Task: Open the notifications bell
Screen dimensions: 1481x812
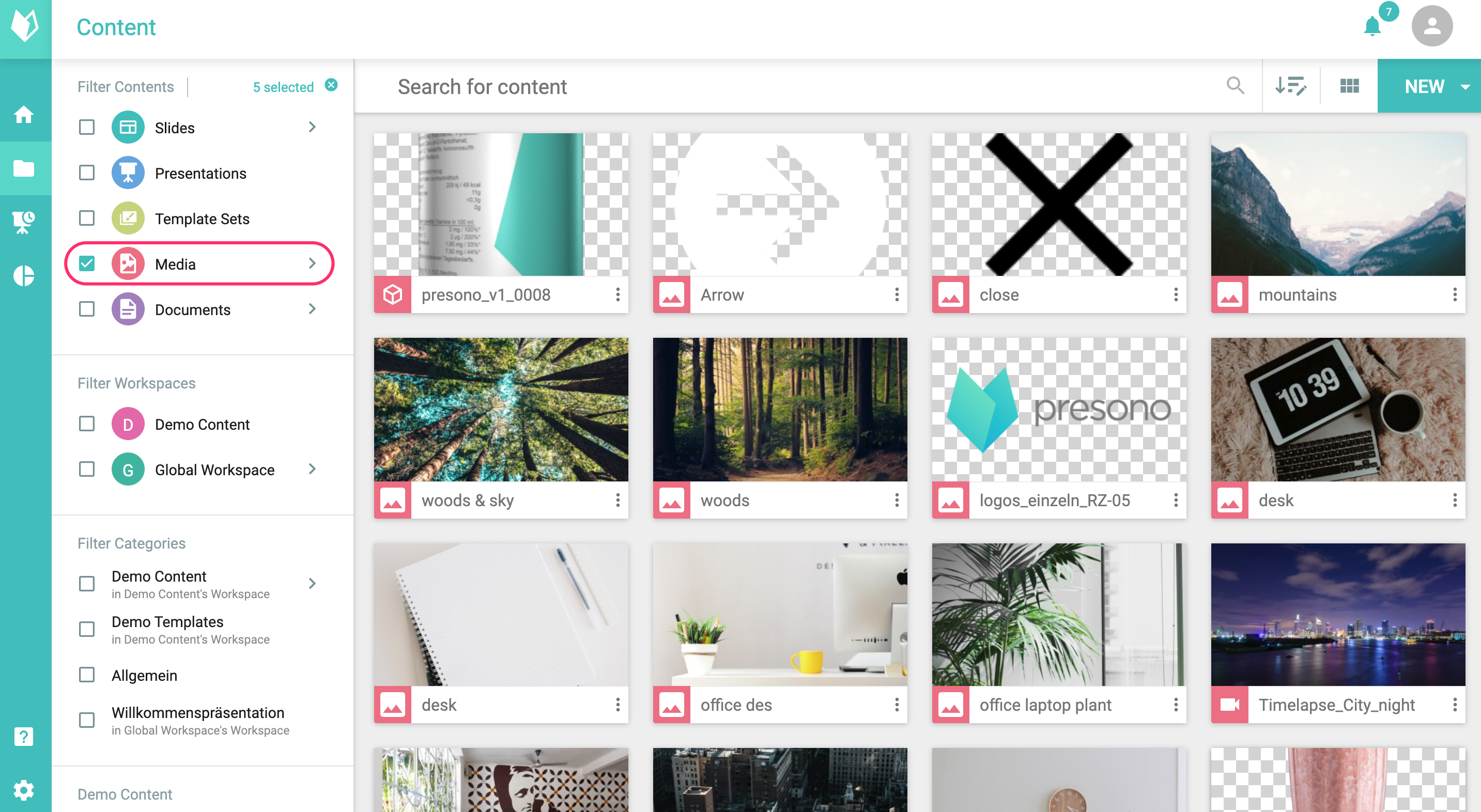Action: (1372, 26)
